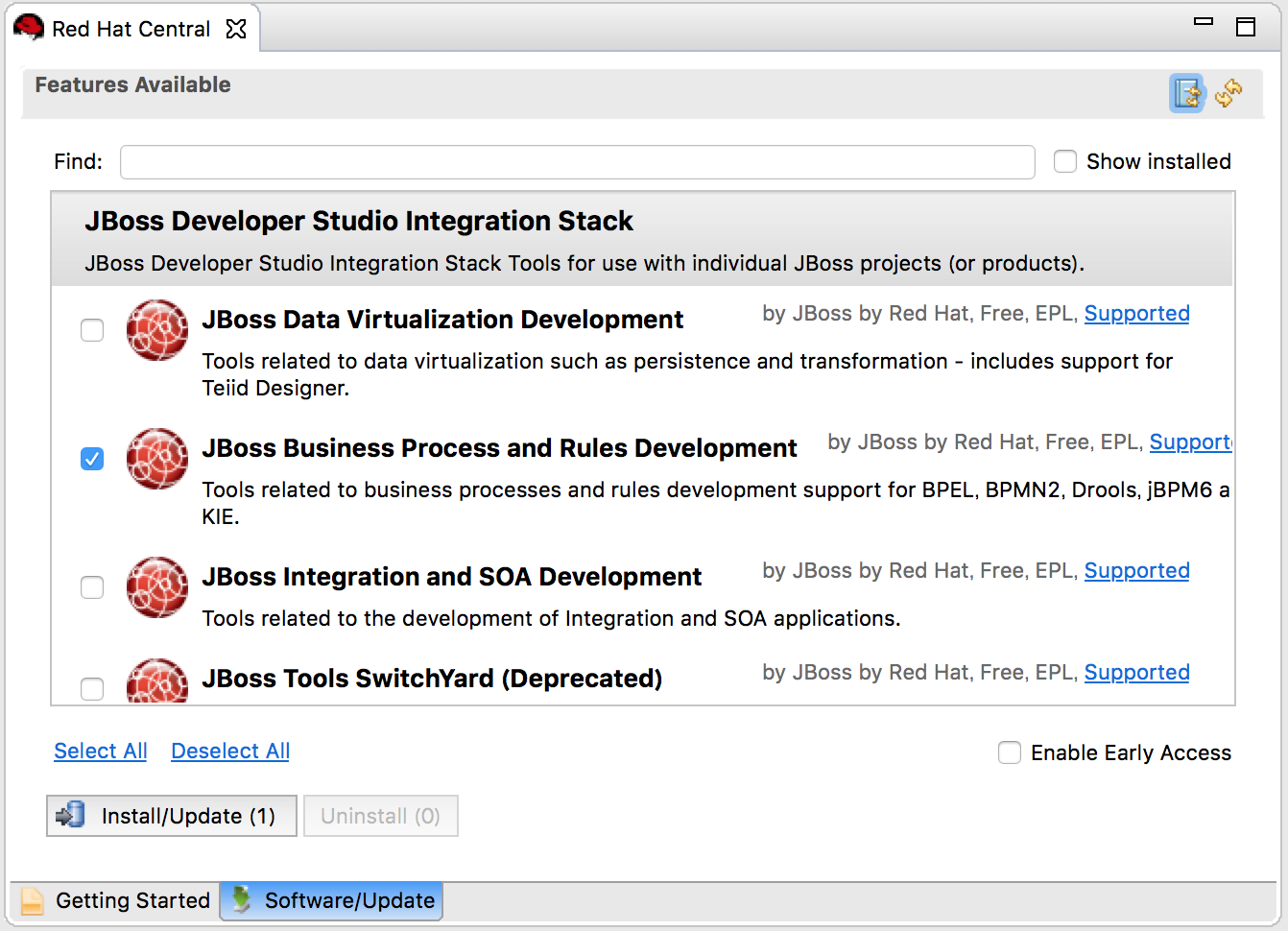Open the Supported link for Integration and SOA
Screen dimensions: 1288x931
coord(1136,570)
